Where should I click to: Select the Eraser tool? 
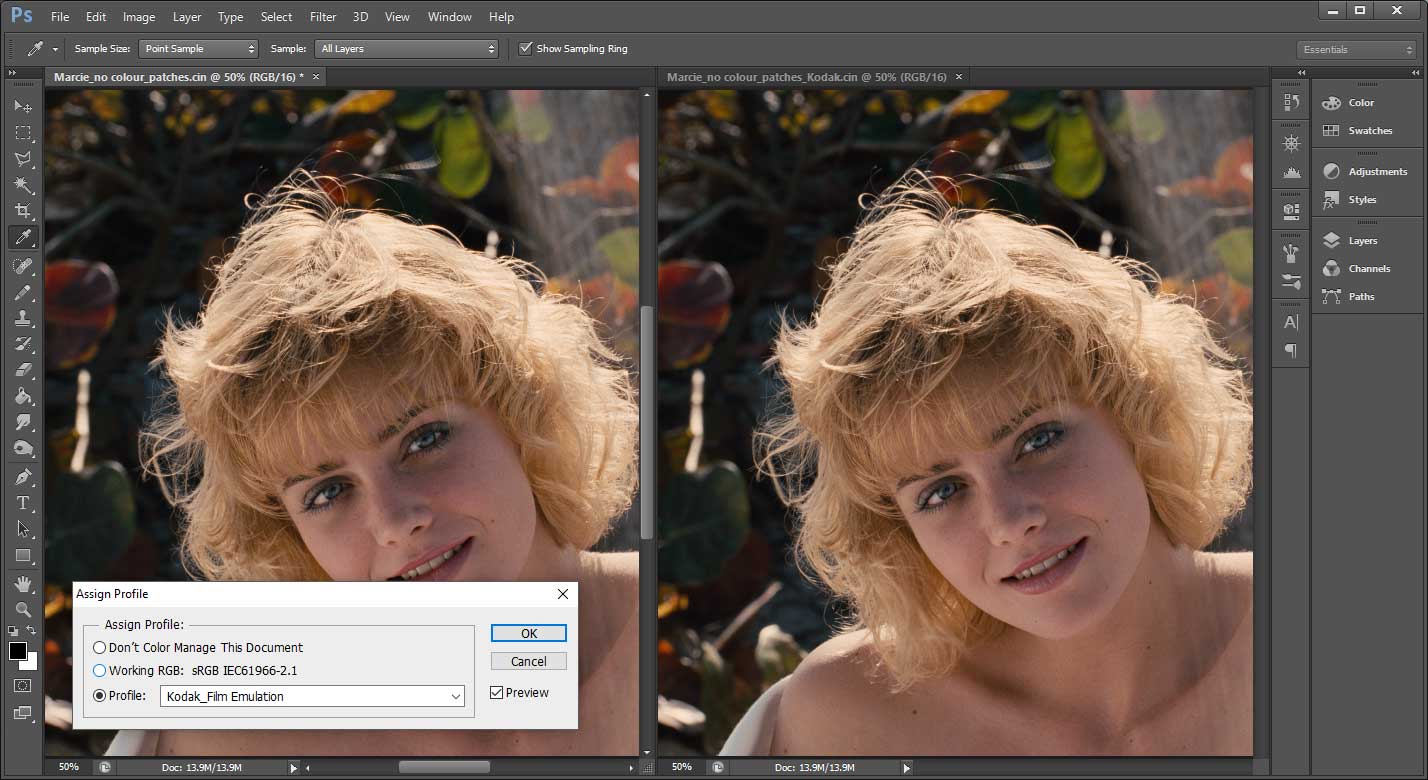click(x=23, y=370)
